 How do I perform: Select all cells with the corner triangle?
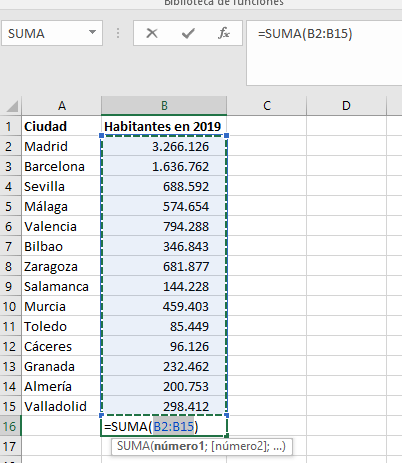click(x=12, y=106)
